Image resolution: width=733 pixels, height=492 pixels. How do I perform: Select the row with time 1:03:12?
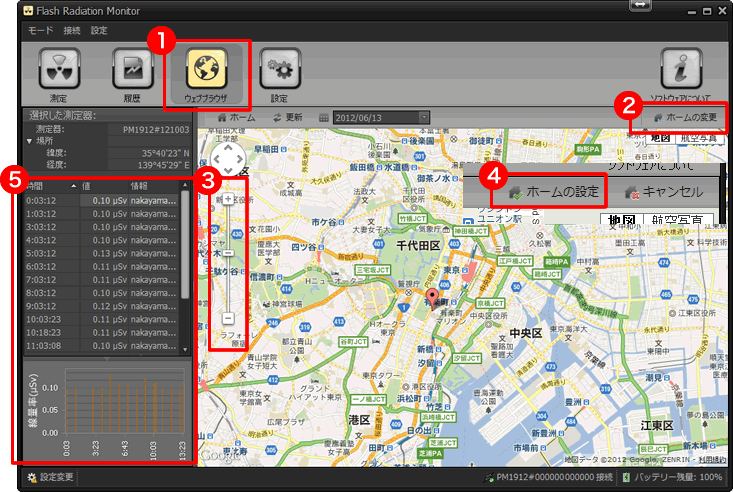click(x=102, y=214)
